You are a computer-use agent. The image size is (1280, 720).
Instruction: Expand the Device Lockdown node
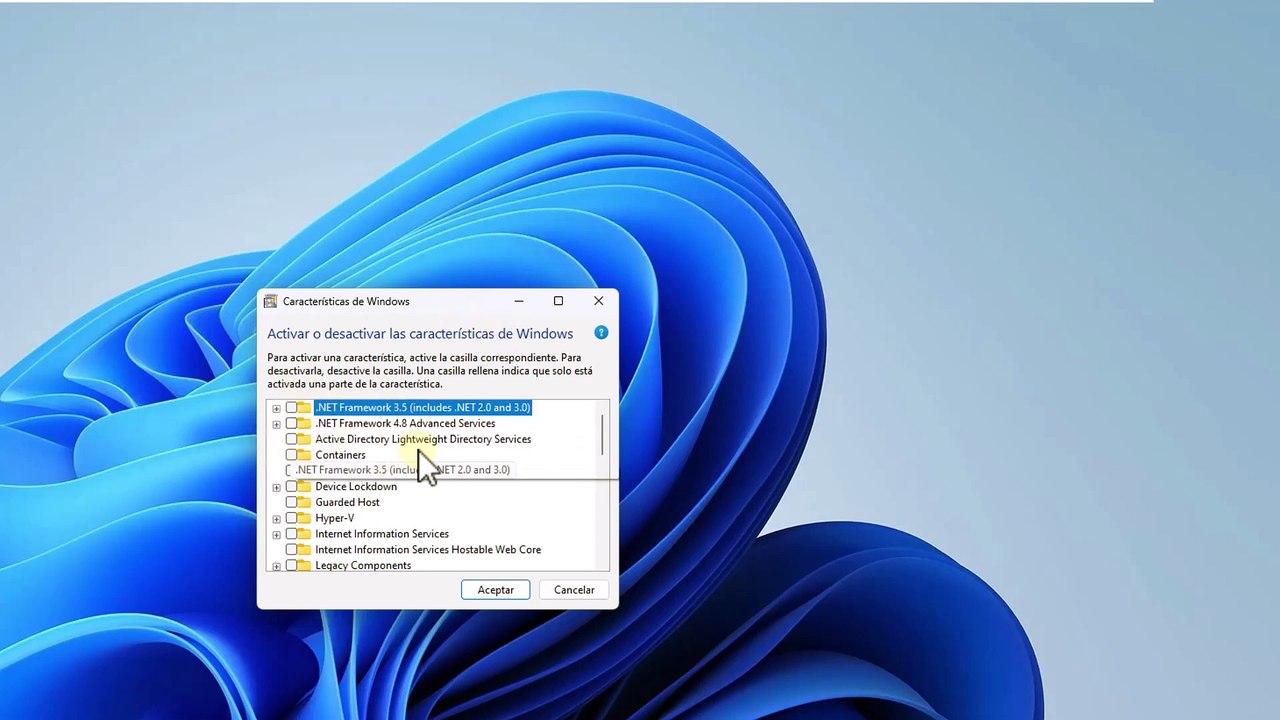click(x=276, y=487)
